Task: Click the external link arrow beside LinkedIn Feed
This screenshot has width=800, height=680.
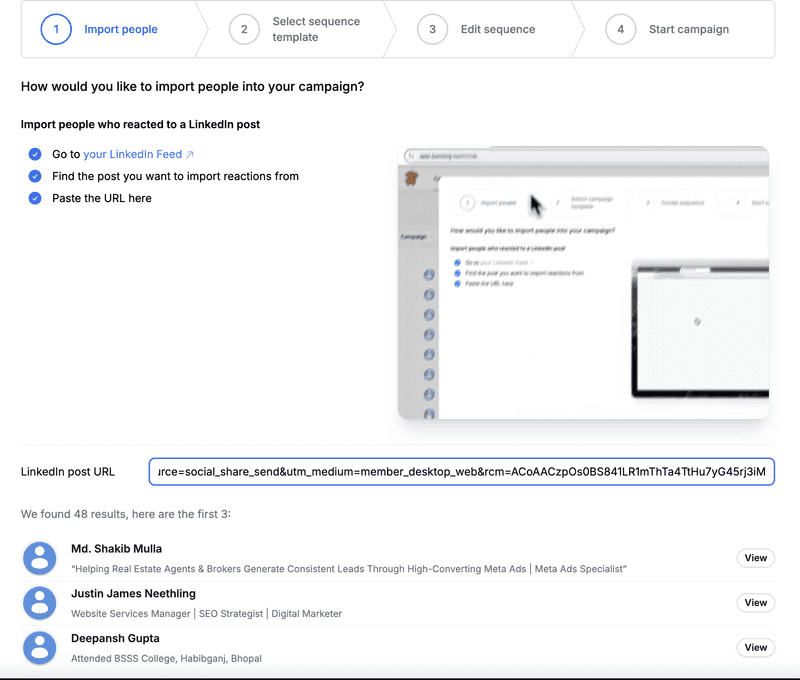Action: [x=190, y=155]
